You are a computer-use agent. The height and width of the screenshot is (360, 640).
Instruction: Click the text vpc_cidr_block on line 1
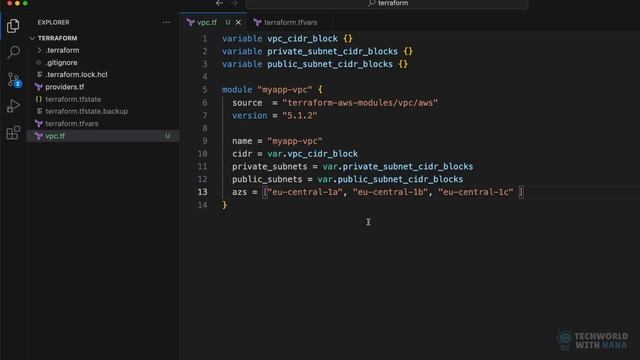click(x=302, y=39)
